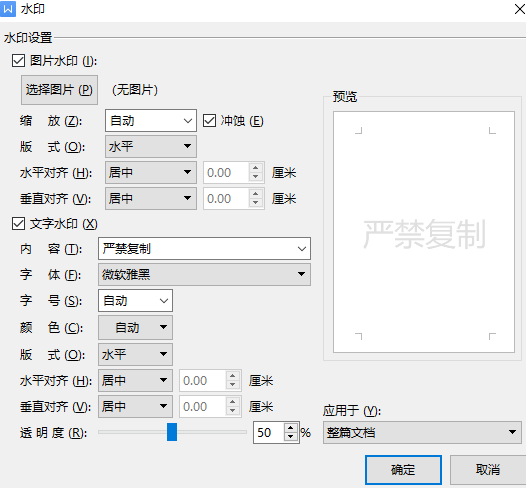Click the watermark preview page
The height and width of the screenshot is (488, 526).
click(x=424, y=232)
